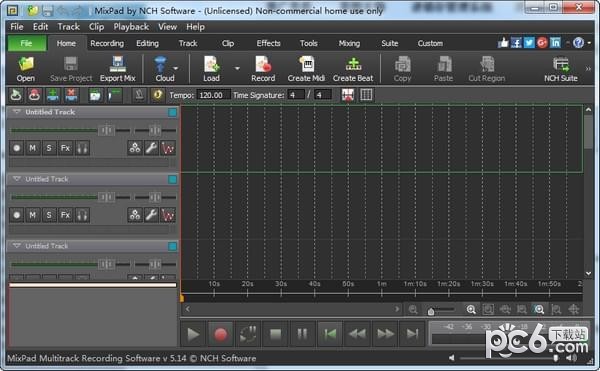Switch to the Mixing ribbon tab

pyautogui.click(x=349, y=43)
